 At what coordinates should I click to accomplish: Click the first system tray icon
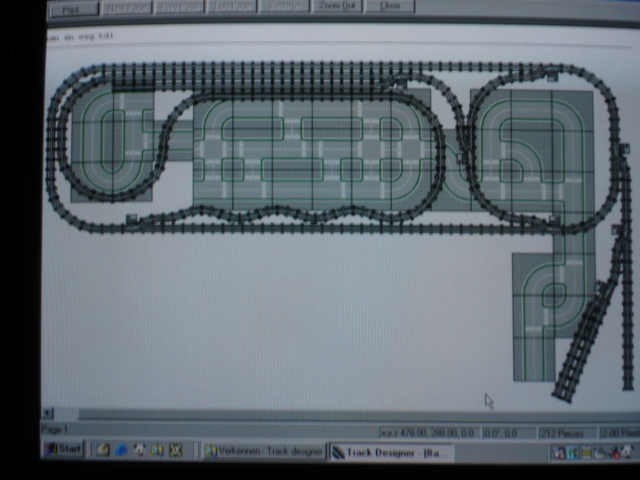click(559, 453)
